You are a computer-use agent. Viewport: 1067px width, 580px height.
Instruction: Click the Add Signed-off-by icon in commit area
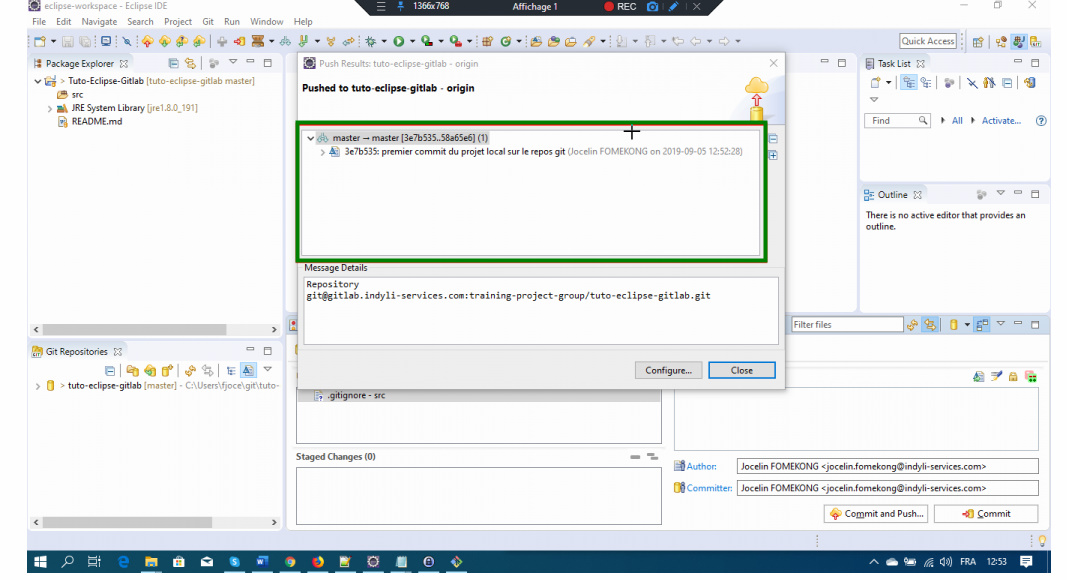tap(996, 376)
